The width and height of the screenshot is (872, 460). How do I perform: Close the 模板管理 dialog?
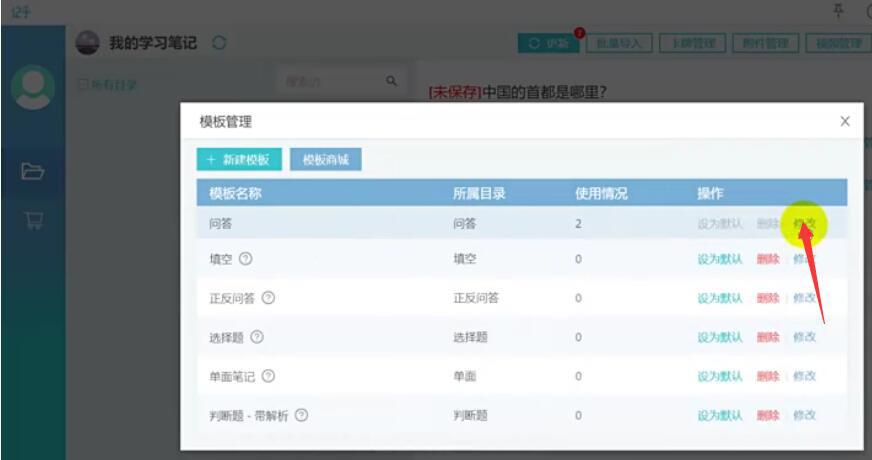pyautogui.click(x=845, y=121)
